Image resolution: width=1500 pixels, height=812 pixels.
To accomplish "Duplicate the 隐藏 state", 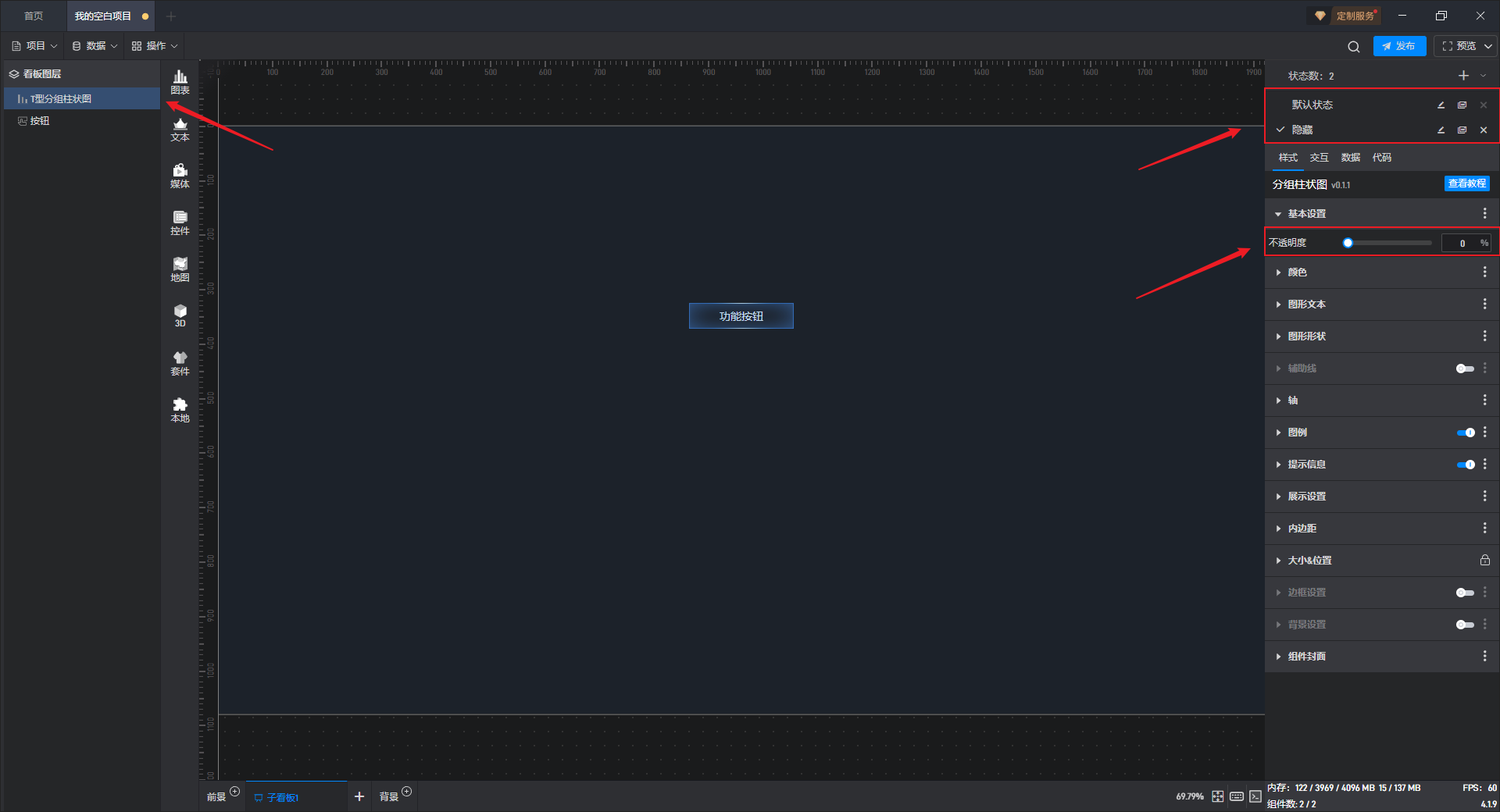I will coord(1462,130).
